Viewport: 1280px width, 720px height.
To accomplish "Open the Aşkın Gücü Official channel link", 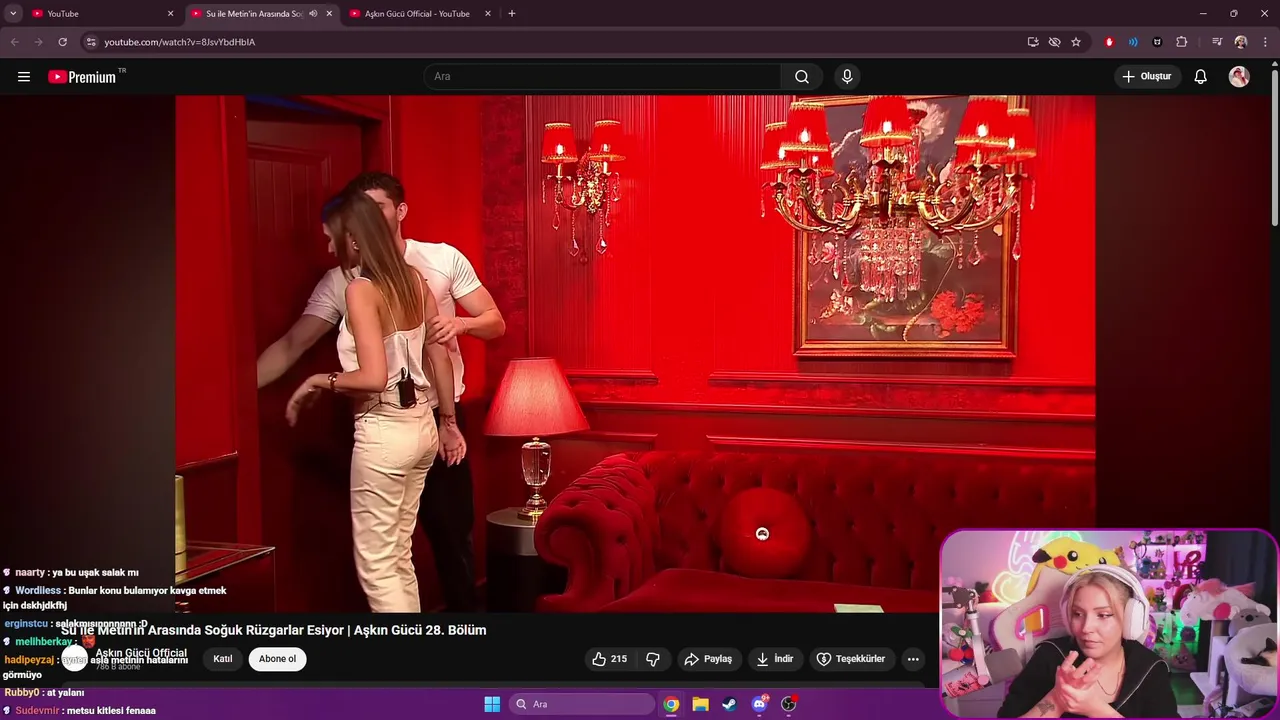I will point(141,653).
